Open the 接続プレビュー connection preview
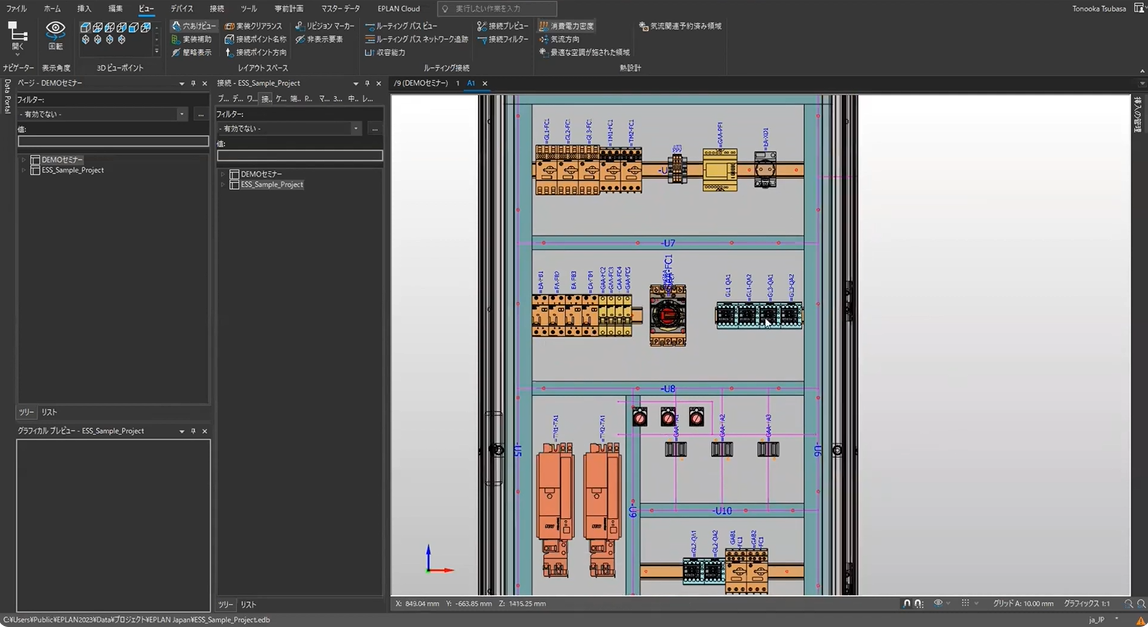The height and width of the screenshot is (627, 1148). [510, 25]
